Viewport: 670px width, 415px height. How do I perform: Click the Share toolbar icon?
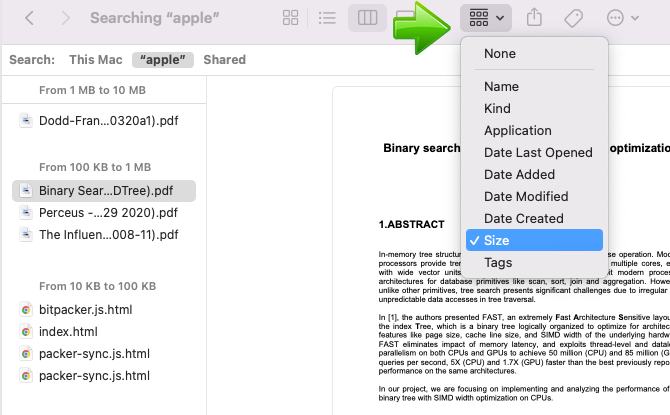(x=534, y=18)
